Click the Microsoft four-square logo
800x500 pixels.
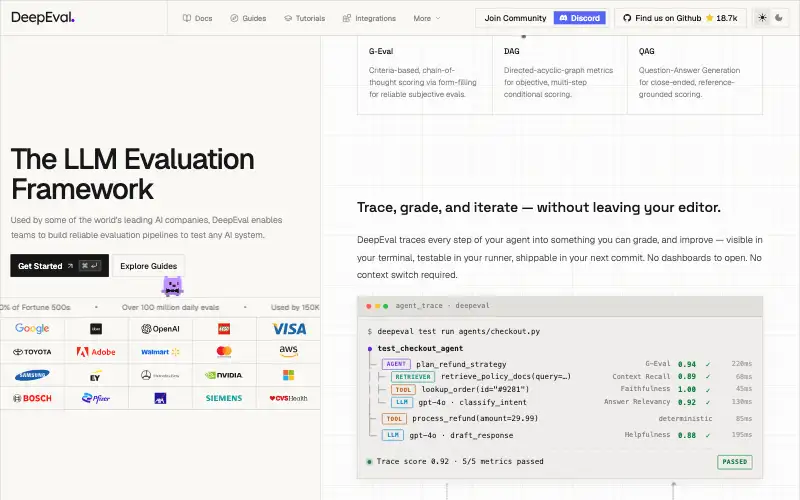pos(288,375)
